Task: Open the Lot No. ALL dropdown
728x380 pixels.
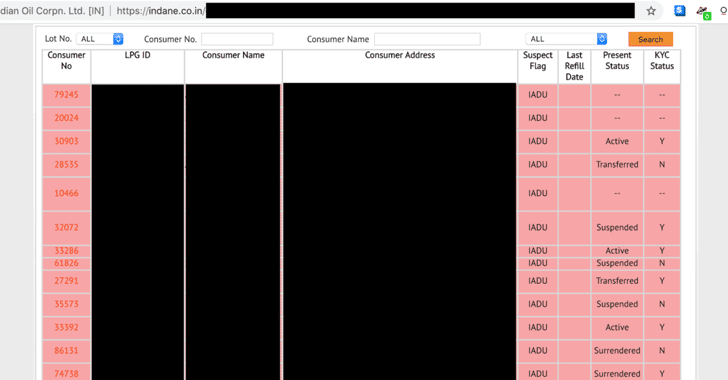Action: (x=100, y=39)
